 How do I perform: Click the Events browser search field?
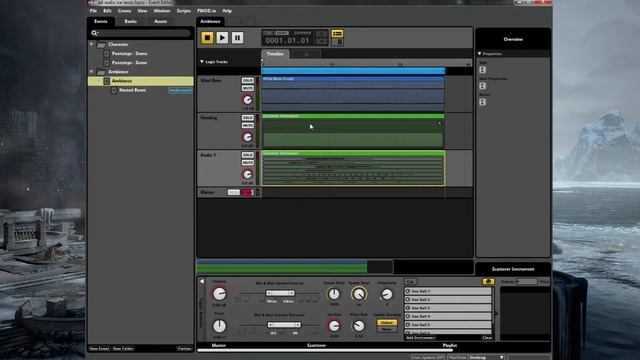(141, 33)
